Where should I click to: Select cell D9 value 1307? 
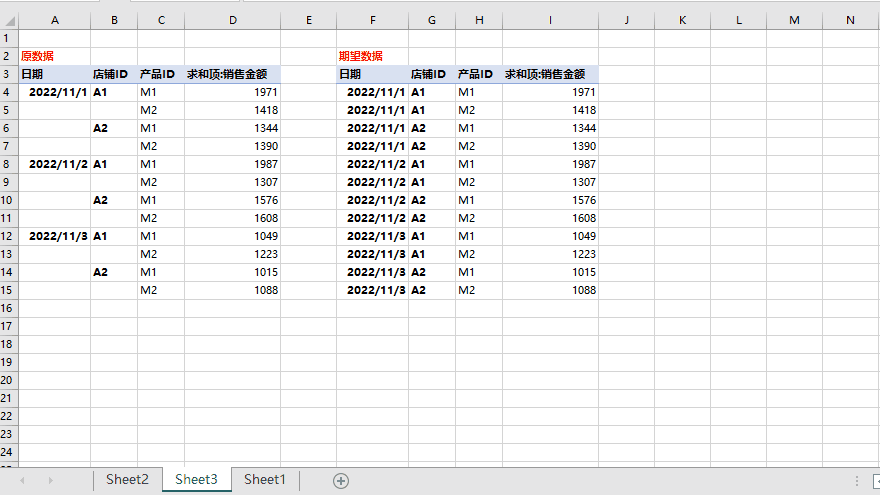click(232, 182)
